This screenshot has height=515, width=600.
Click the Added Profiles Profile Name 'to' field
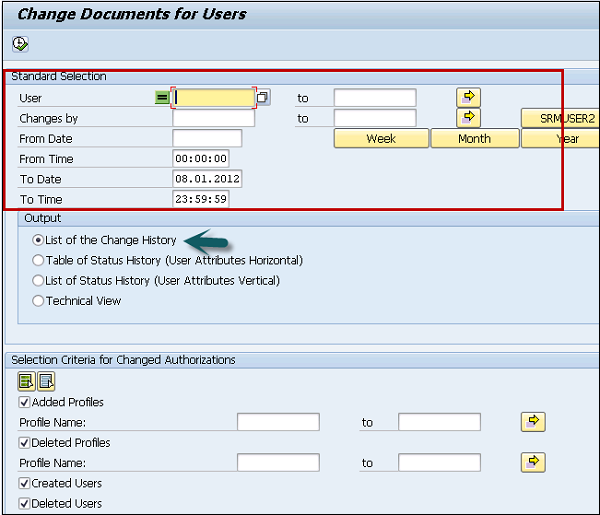(x=439, y=422)
